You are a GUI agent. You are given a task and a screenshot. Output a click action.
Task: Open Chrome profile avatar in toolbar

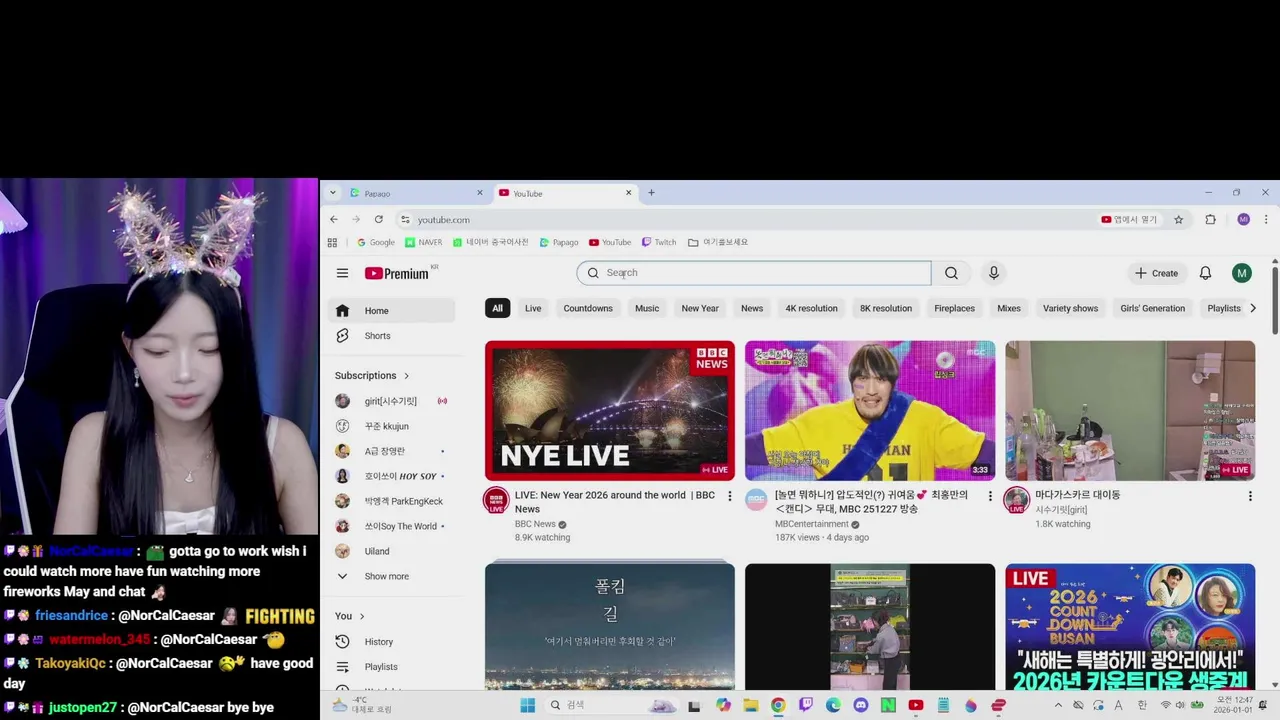tap(1243, 220)
